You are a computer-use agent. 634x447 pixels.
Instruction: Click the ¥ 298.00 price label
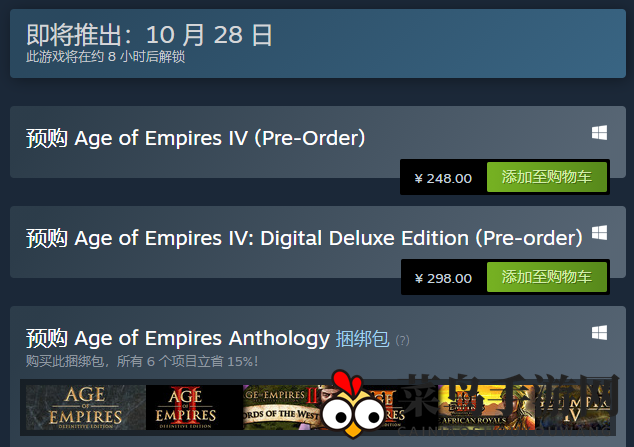(x=442, y=277)
